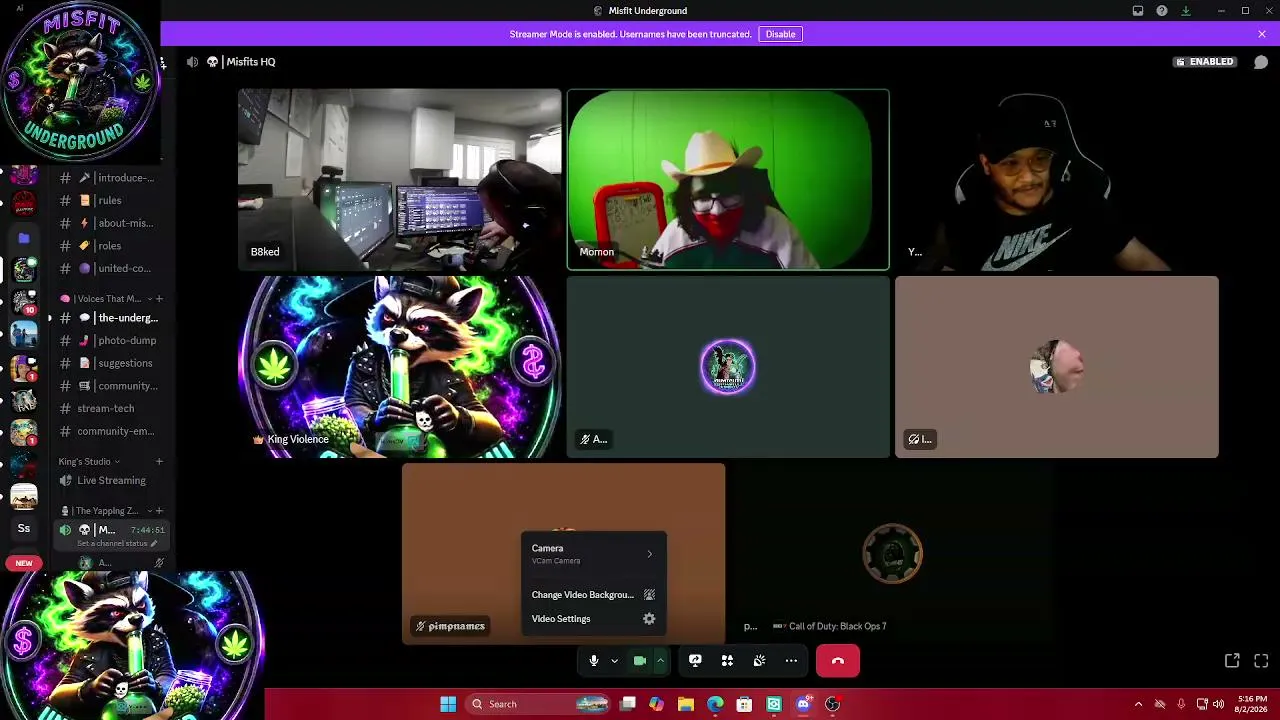Focus the Momon video tile
This screenshot has width=1280, height=720.
pos(728,180)
